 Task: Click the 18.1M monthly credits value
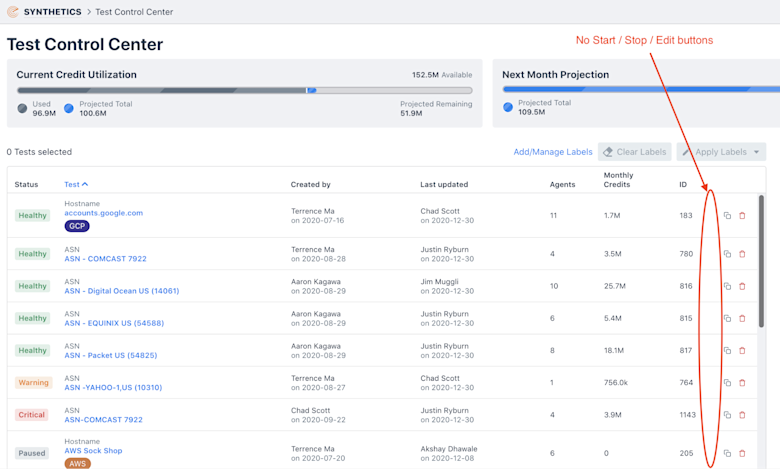614,351
